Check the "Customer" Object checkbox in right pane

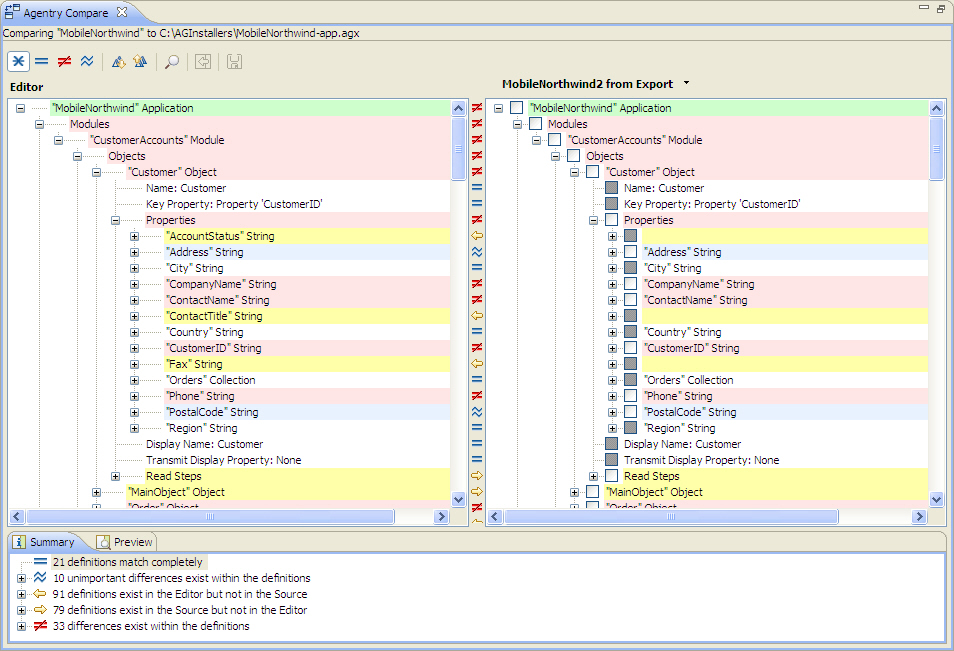593,172
